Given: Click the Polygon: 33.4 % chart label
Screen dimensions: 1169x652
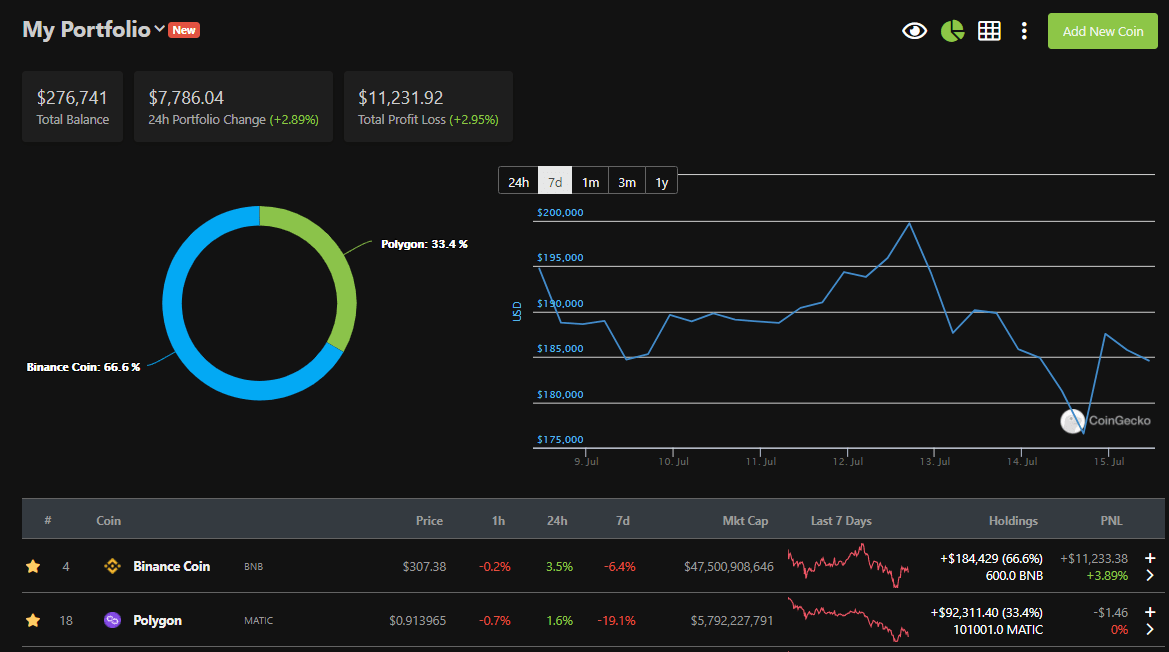Looking at the screenshot, I should [424, 244].
